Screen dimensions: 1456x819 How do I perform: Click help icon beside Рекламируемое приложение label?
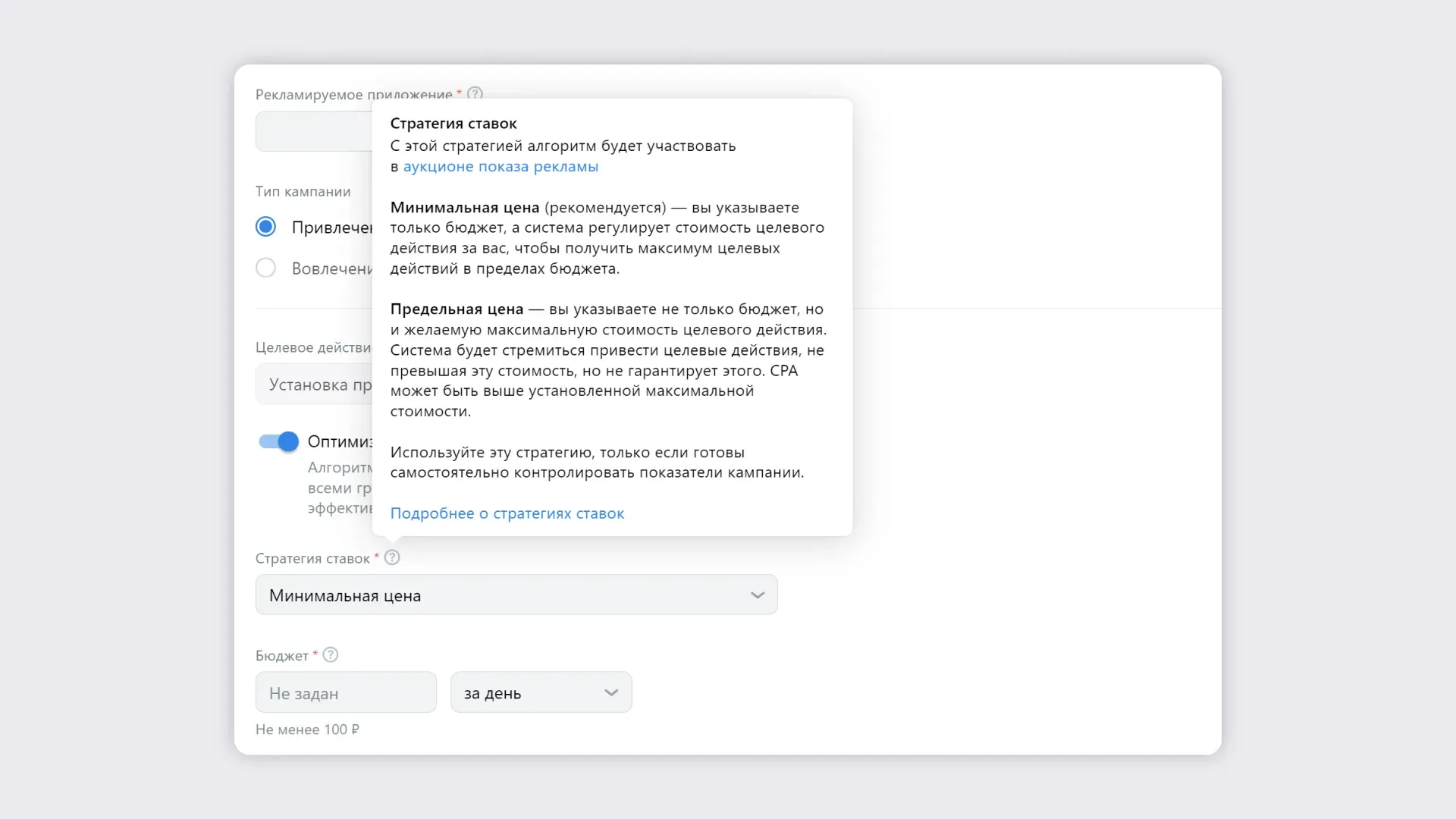(475, 94)
